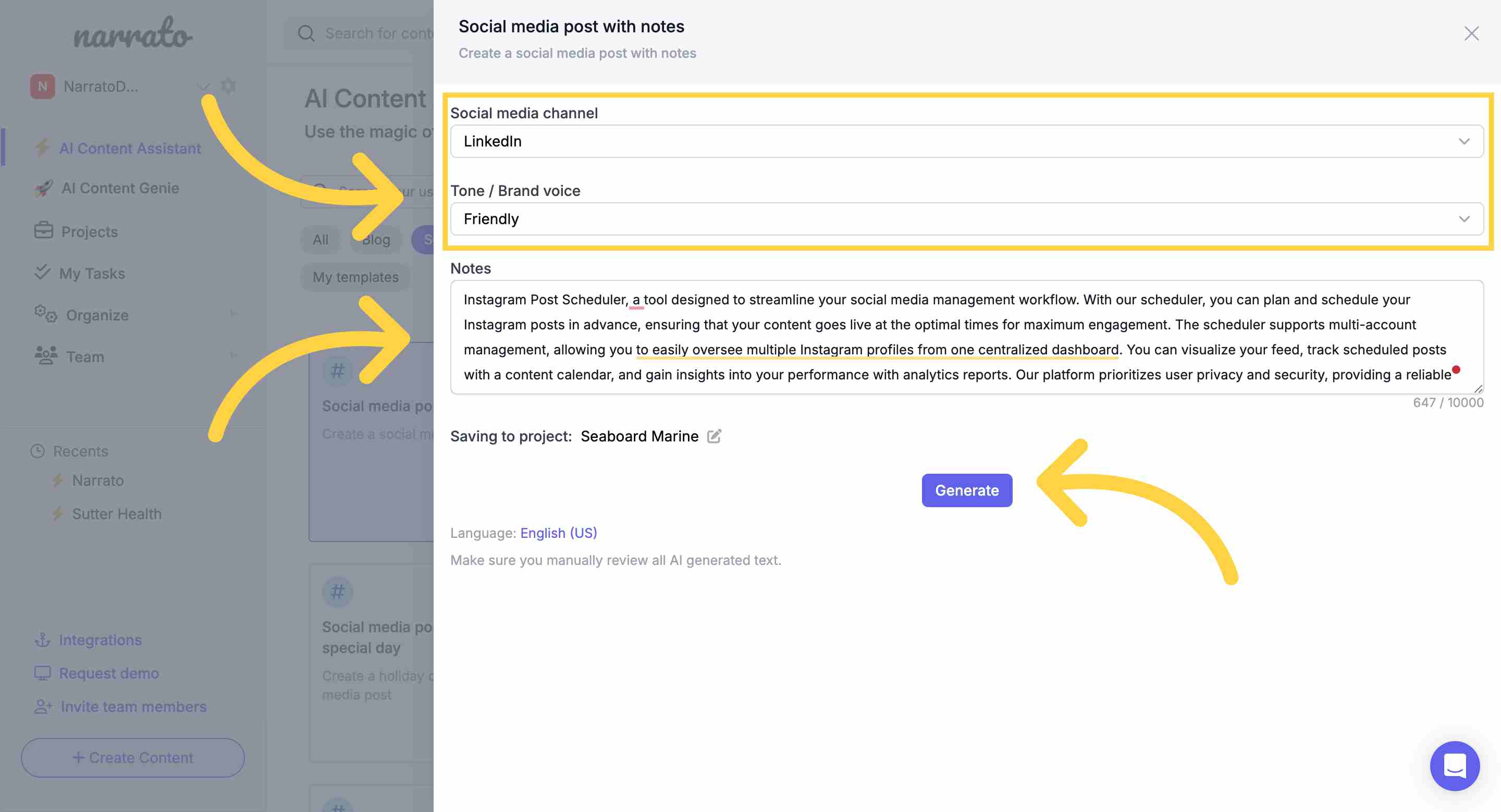Click the Projects briefcase icon

pos(44,231)
